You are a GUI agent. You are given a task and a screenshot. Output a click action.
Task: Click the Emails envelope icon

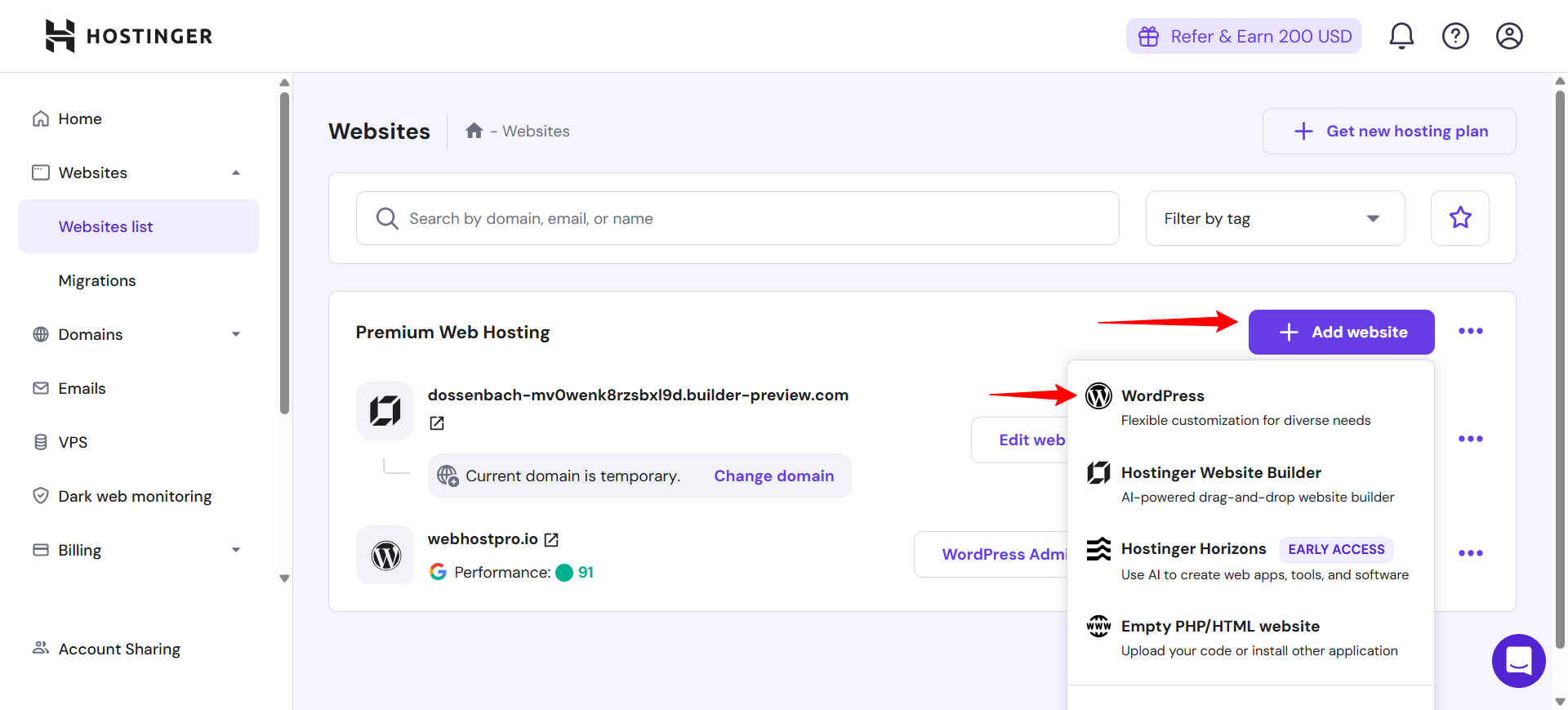[x=41, y=388]
